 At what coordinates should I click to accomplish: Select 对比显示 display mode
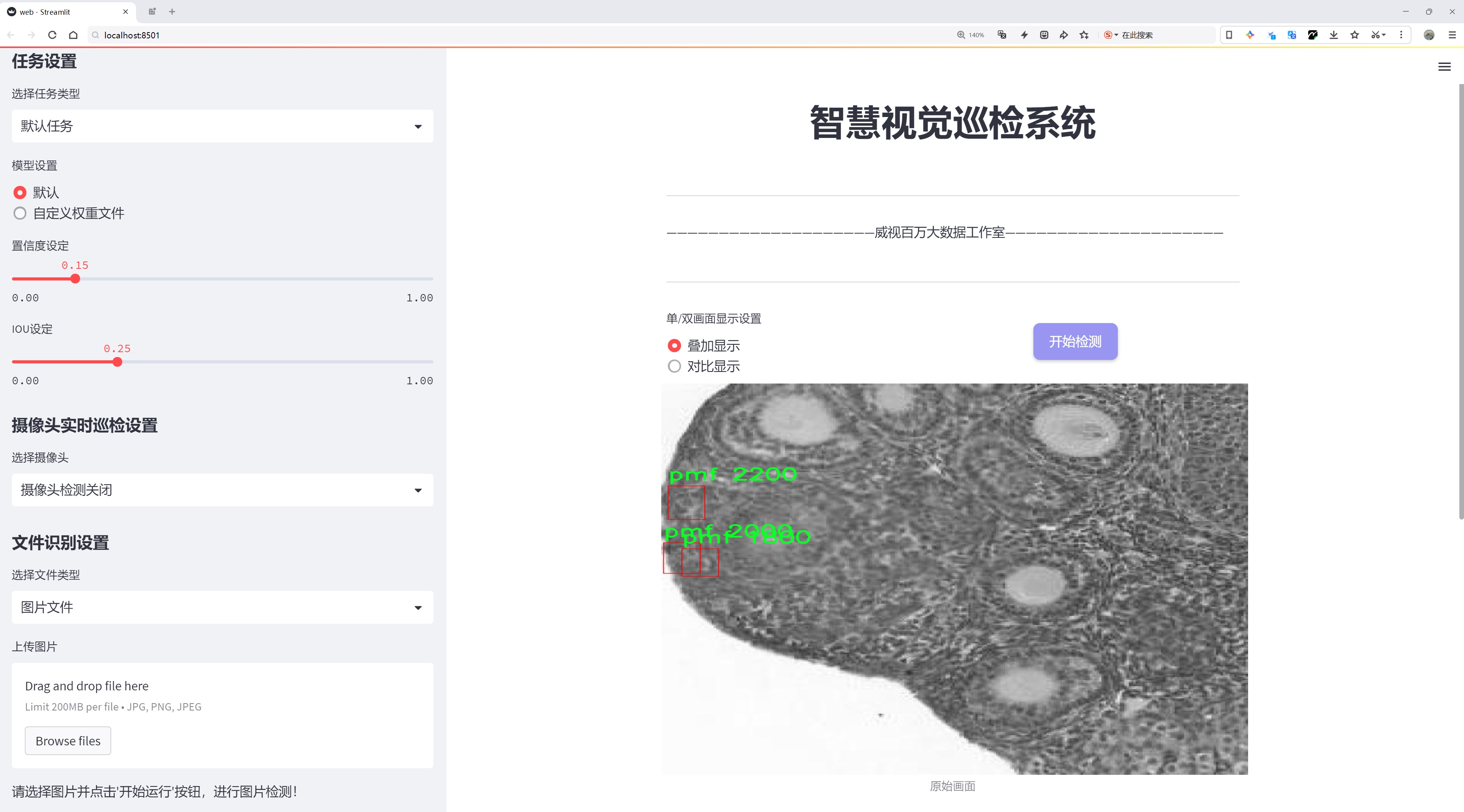(674, 366)
